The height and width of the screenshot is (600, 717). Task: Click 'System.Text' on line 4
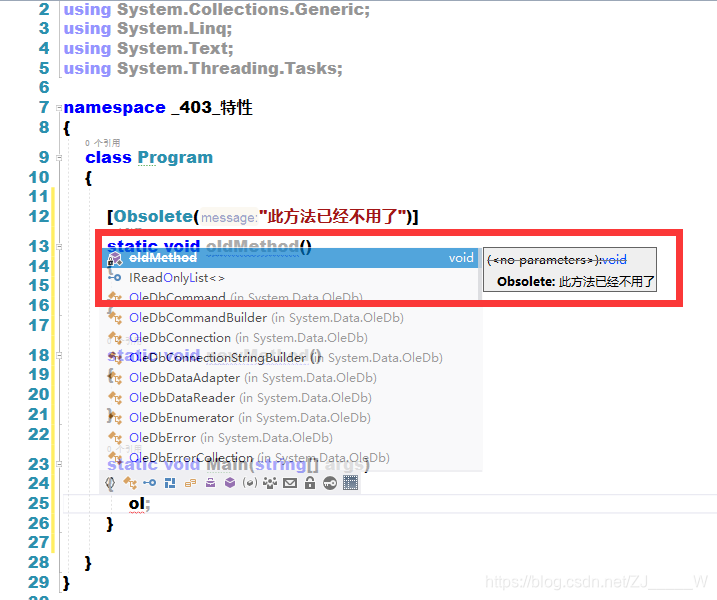click(173, 48)
